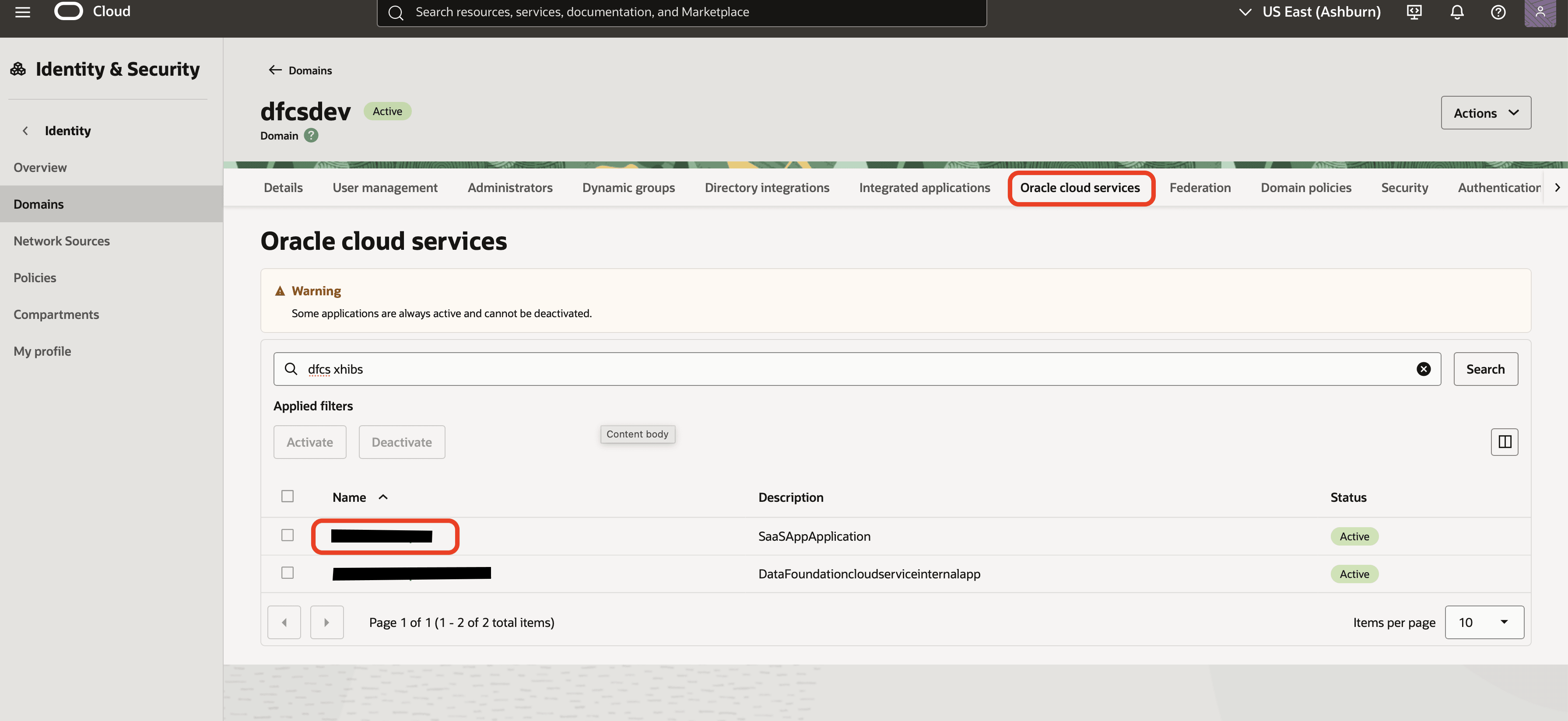Open the Items per page dropdown

(1484, 622)
